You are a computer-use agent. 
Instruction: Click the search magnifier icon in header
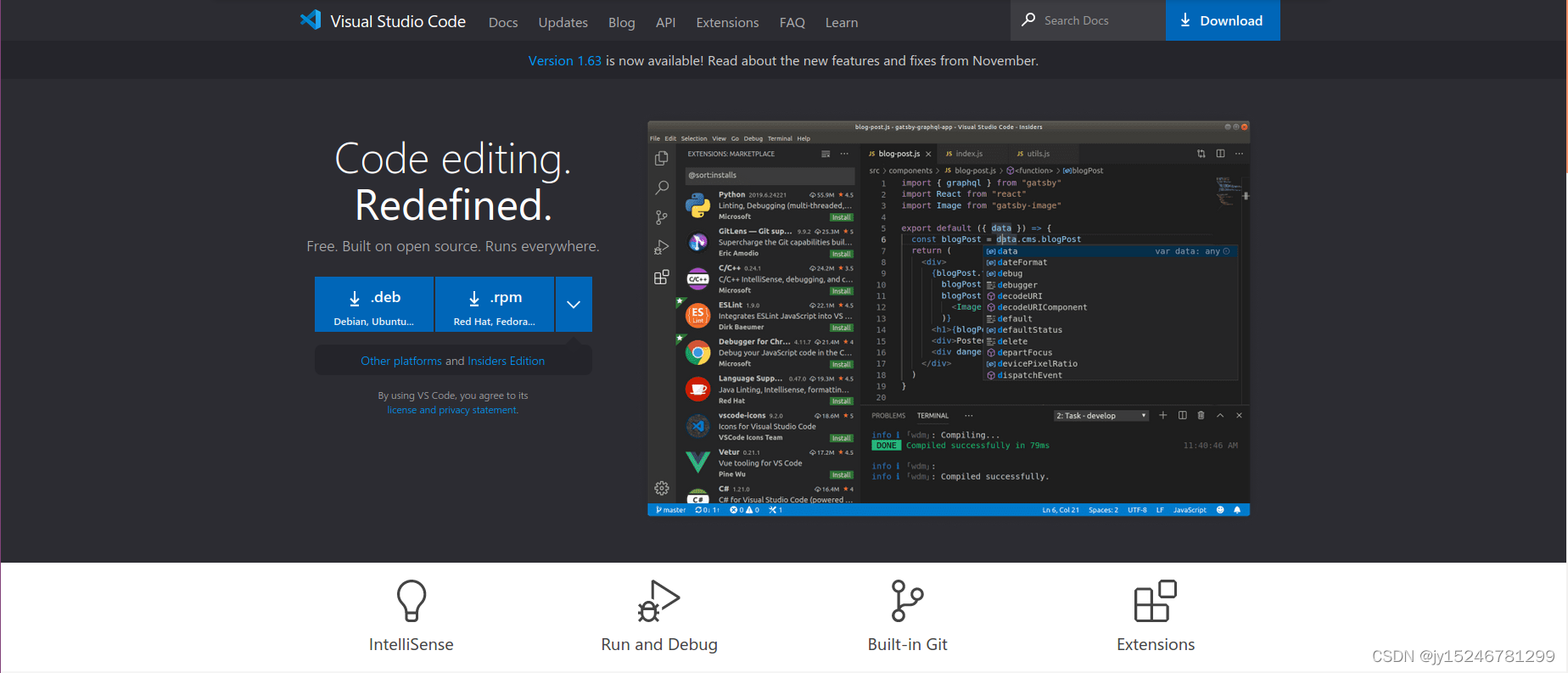[x=1028, y=20]
